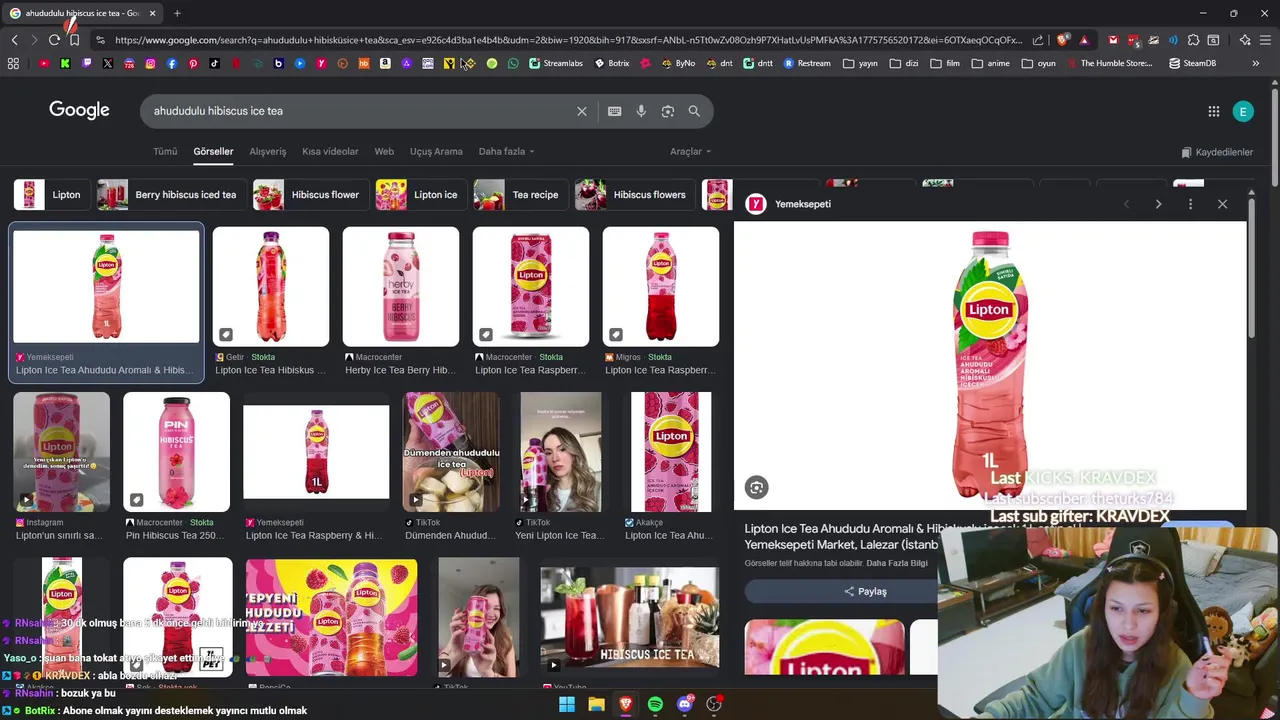Show more bookmarks with the chevron
1280x720 pixels.
1256,63
